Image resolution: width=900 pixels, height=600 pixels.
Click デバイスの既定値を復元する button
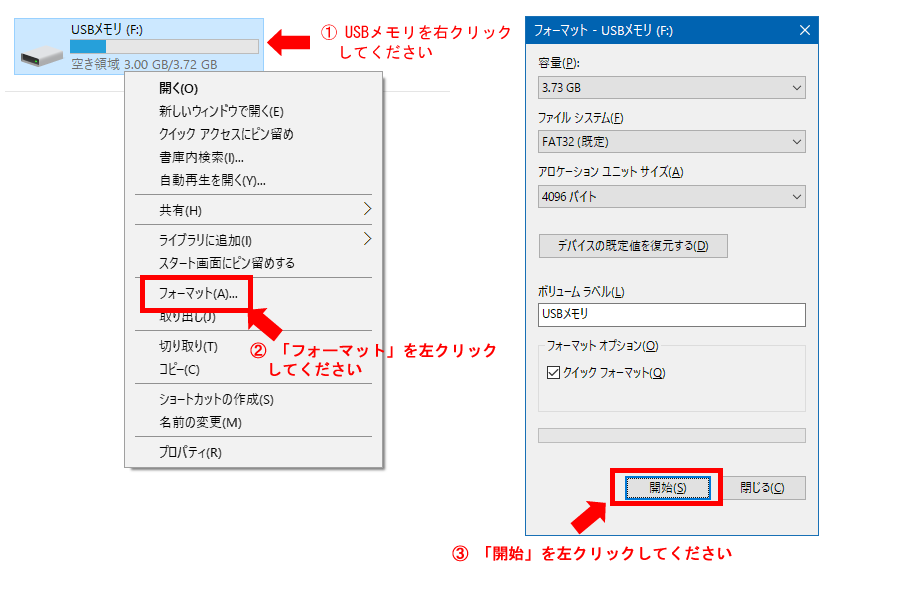[x=633, y=246]
